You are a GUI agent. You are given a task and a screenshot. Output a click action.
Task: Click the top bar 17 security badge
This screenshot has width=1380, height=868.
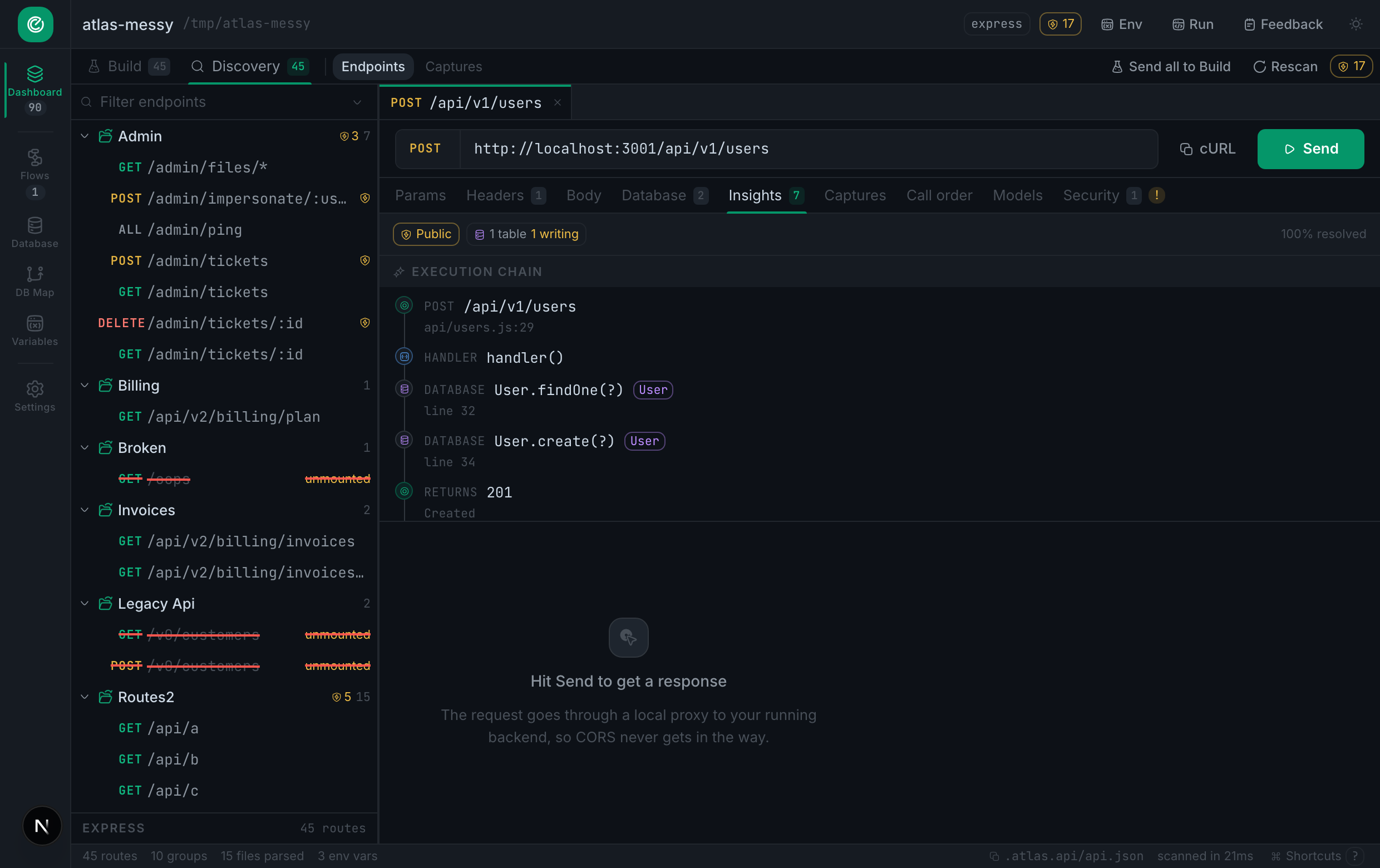coord(1060,24)
